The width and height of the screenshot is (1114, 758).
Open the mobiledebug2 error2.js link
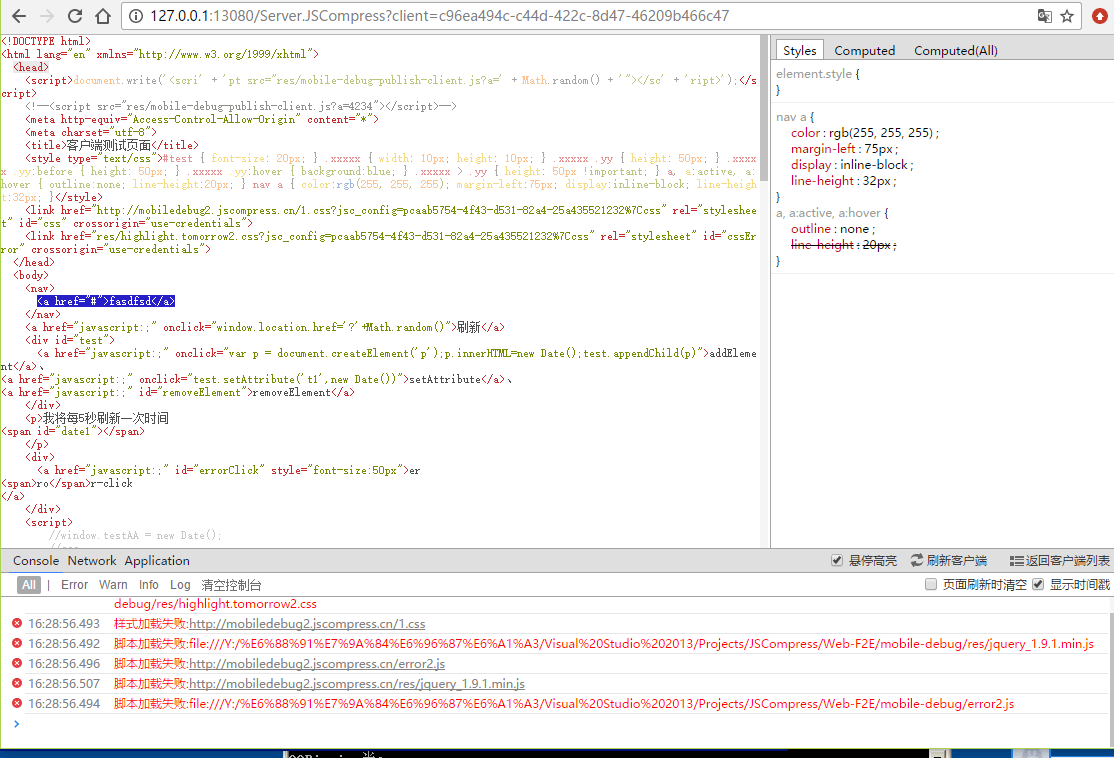317,664
